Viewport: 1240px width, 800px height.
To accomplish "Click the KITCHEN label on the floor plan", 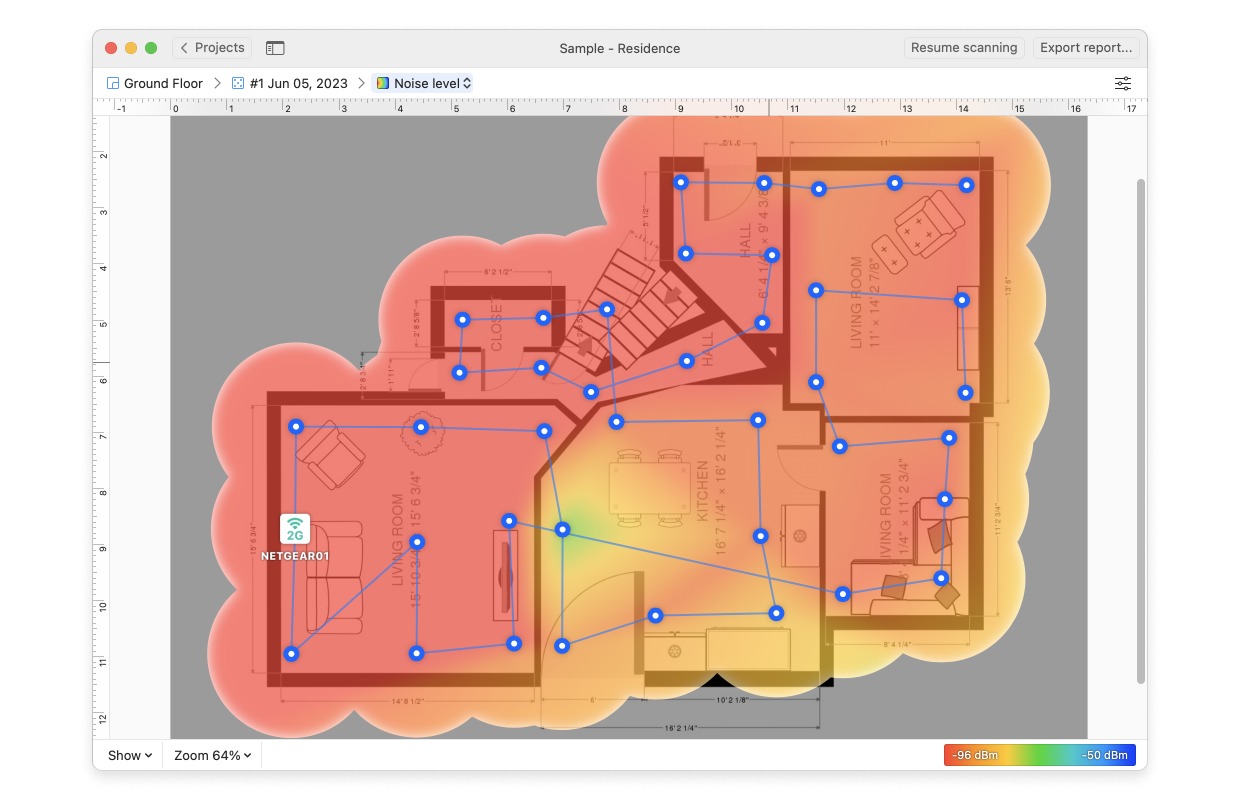I will [703, 491].
